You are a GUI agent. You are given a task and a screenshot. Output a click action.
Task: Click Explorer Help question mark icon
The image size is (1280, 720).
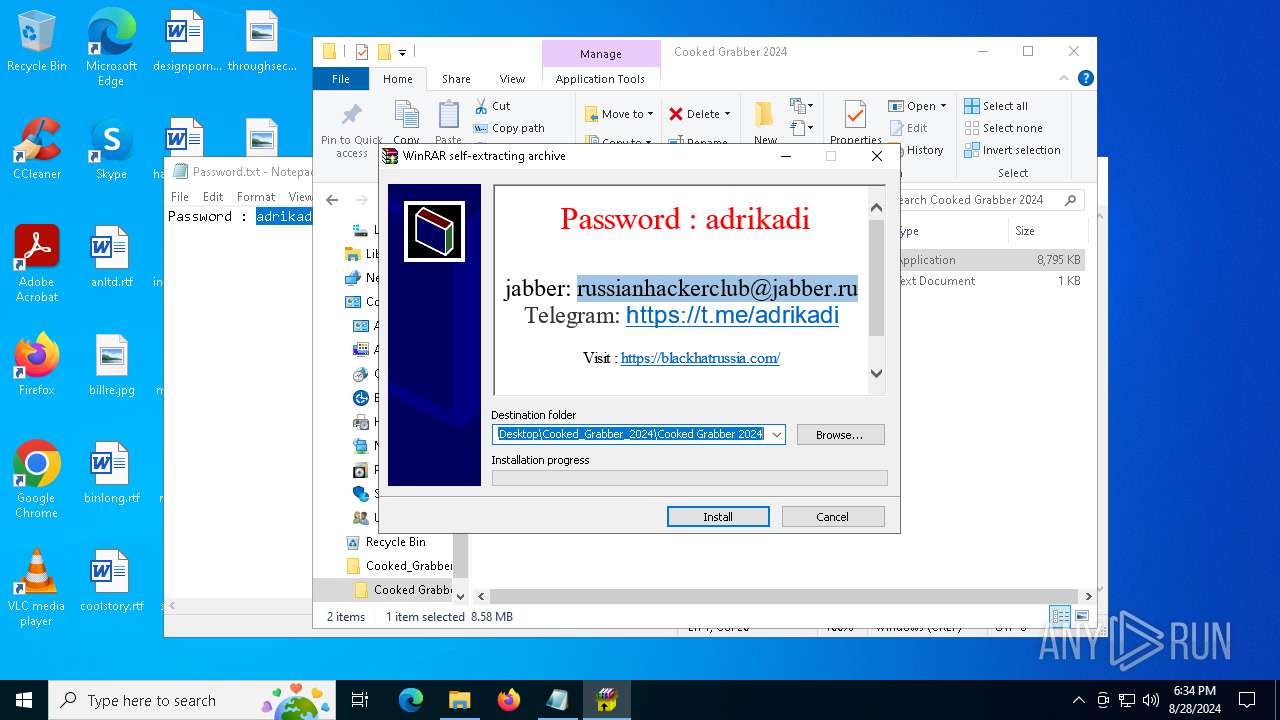point(1085,78)
